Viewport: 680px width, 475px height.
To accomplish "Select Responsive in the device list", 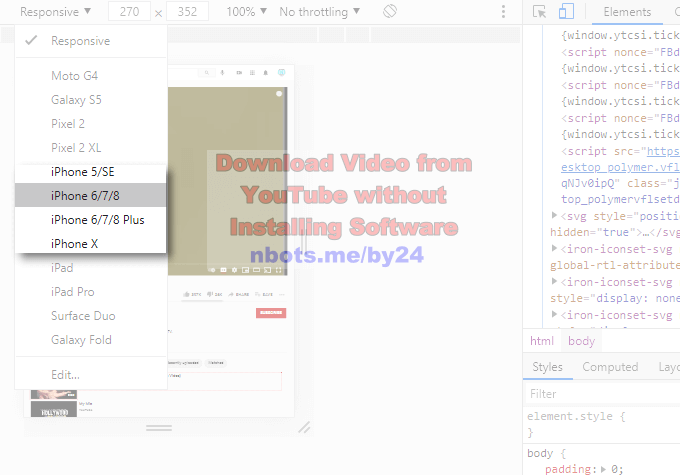I will tap(91, 41).
